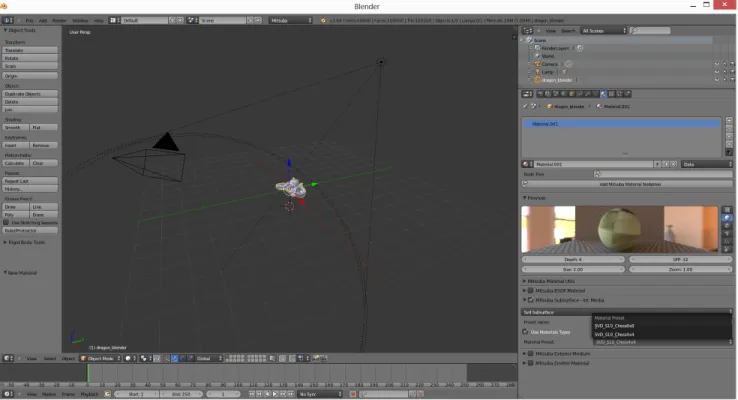
Task: Open the Help menu
Action: pos(98,21)
